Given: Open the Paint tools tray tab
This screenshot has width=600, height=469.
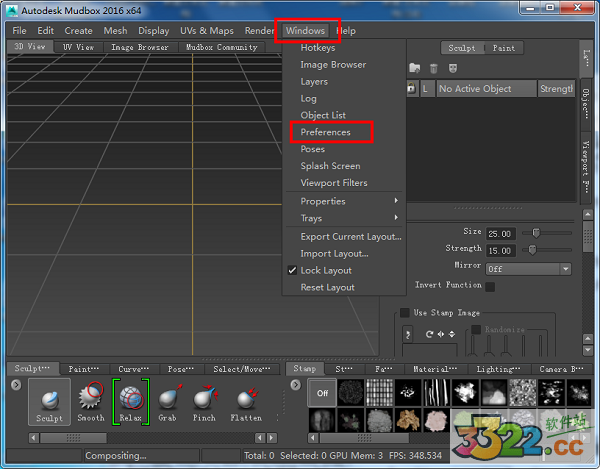Looking at the screenshot, I should tap(84, 369).
